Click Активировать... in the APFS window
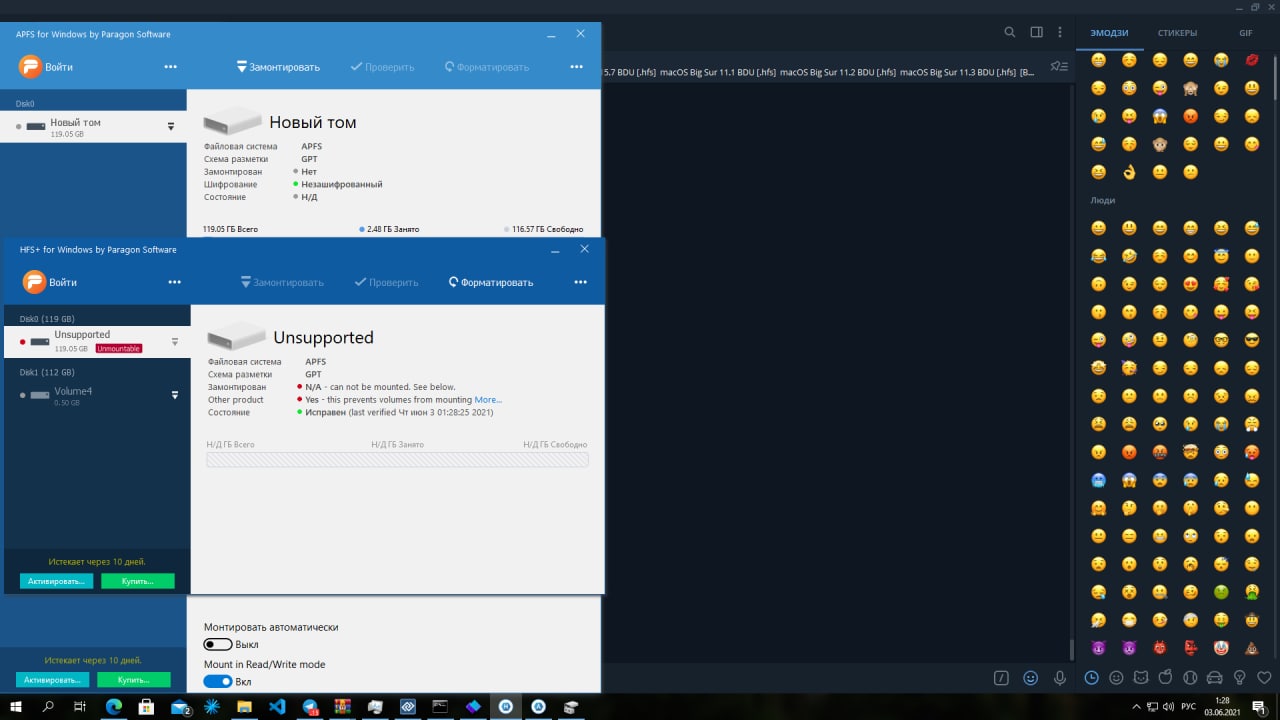 click(52, 680)
